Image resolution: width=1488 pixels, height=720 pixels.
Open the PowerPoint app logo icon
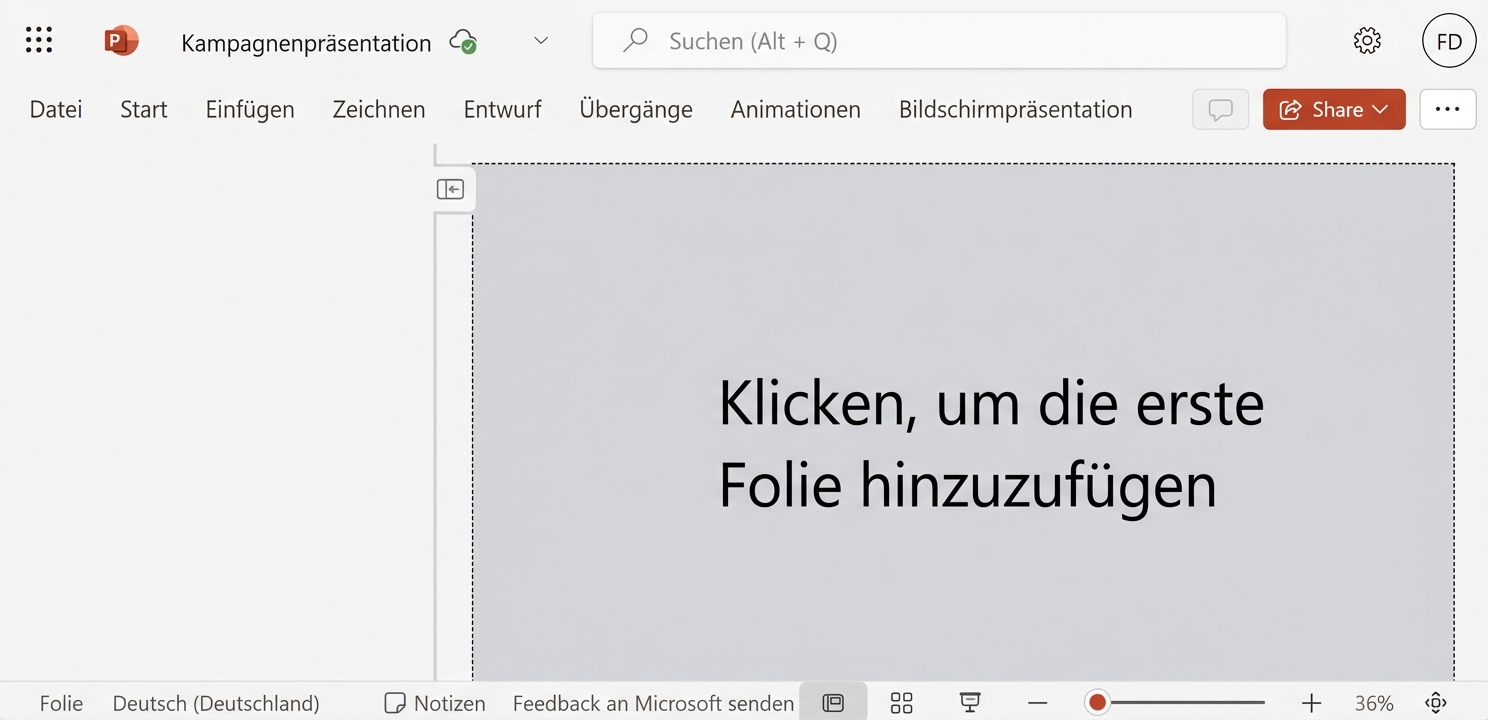[x=120, y=40]
